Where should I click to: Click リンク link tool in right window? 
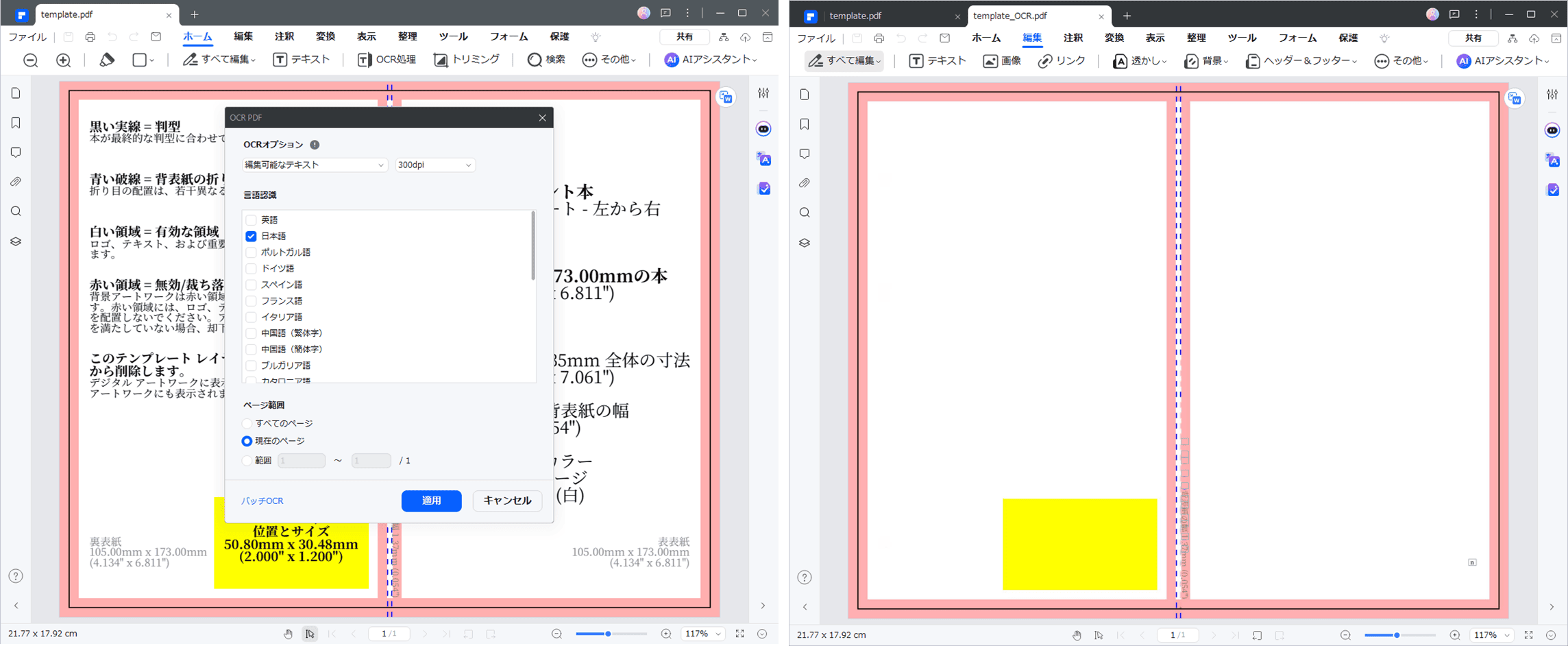click(x=1062, y=61)
